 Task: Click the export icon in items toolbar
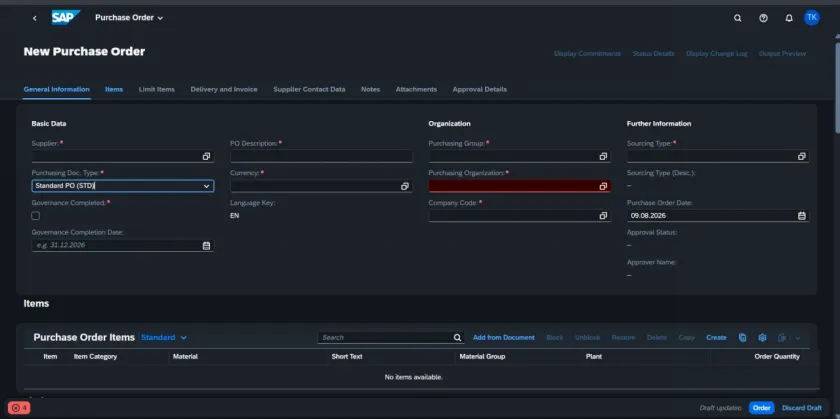coord(782,338)
